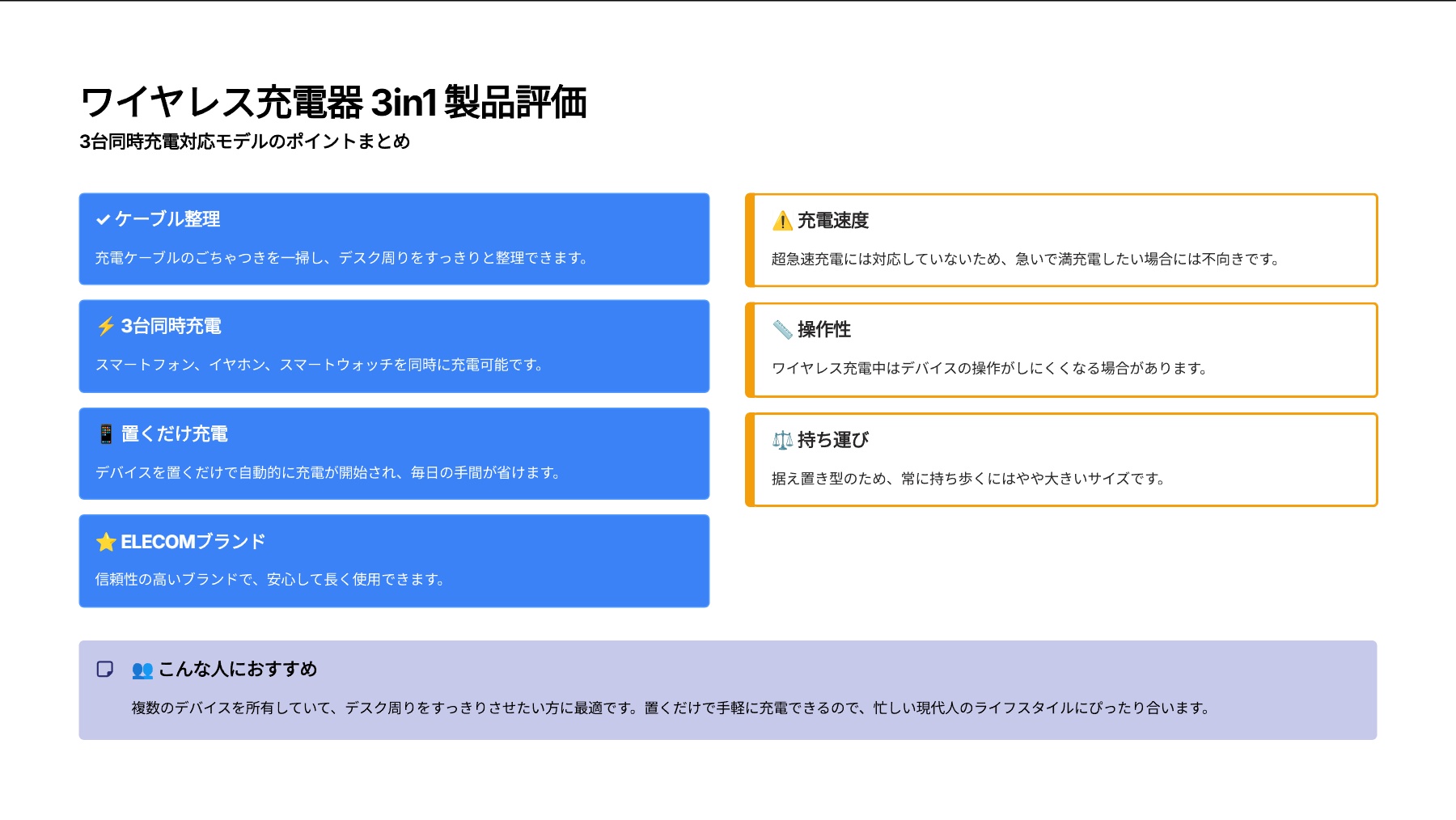The image size is (1456, 820).
Task: Click the lightning bolt icon beside 3台同時充電
Action: point(105,326)
